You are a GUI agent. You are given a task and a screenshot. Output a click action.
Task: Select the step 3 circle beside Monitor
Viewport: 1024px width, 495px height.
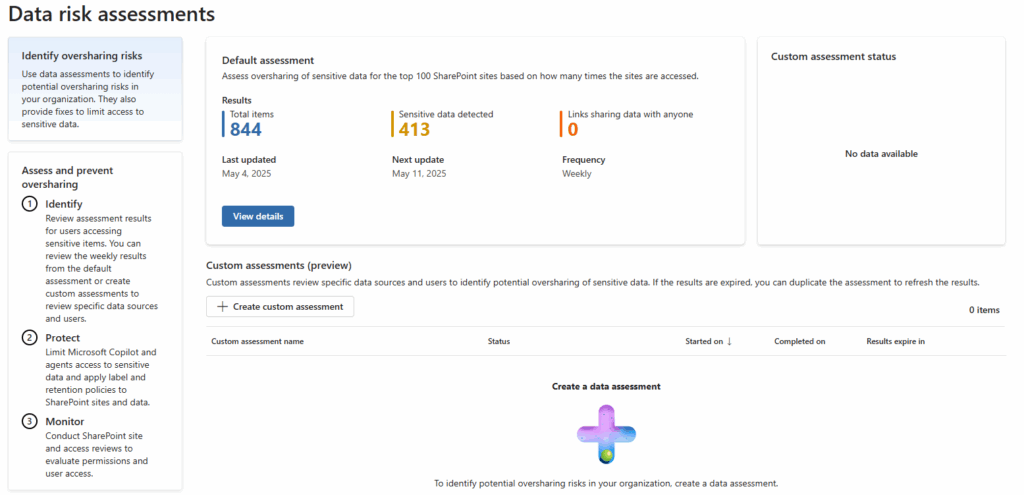click(x=30, y=421)
